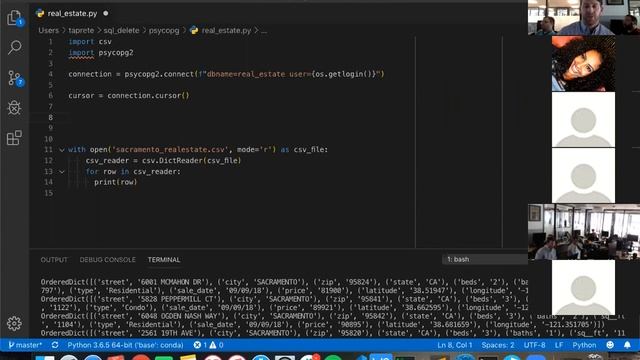The width and height of the screenshot is (640, 360).
Task: Click 'cursor = connection.cursor()' on line 6
Action: click(x=129, y=96)
